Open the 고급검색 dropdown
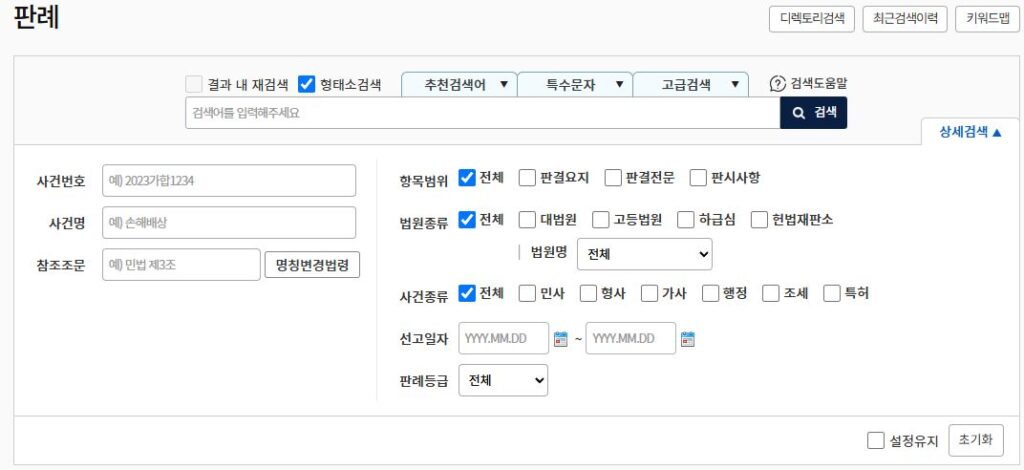1024x470 pixels. [x=691, y=85]
